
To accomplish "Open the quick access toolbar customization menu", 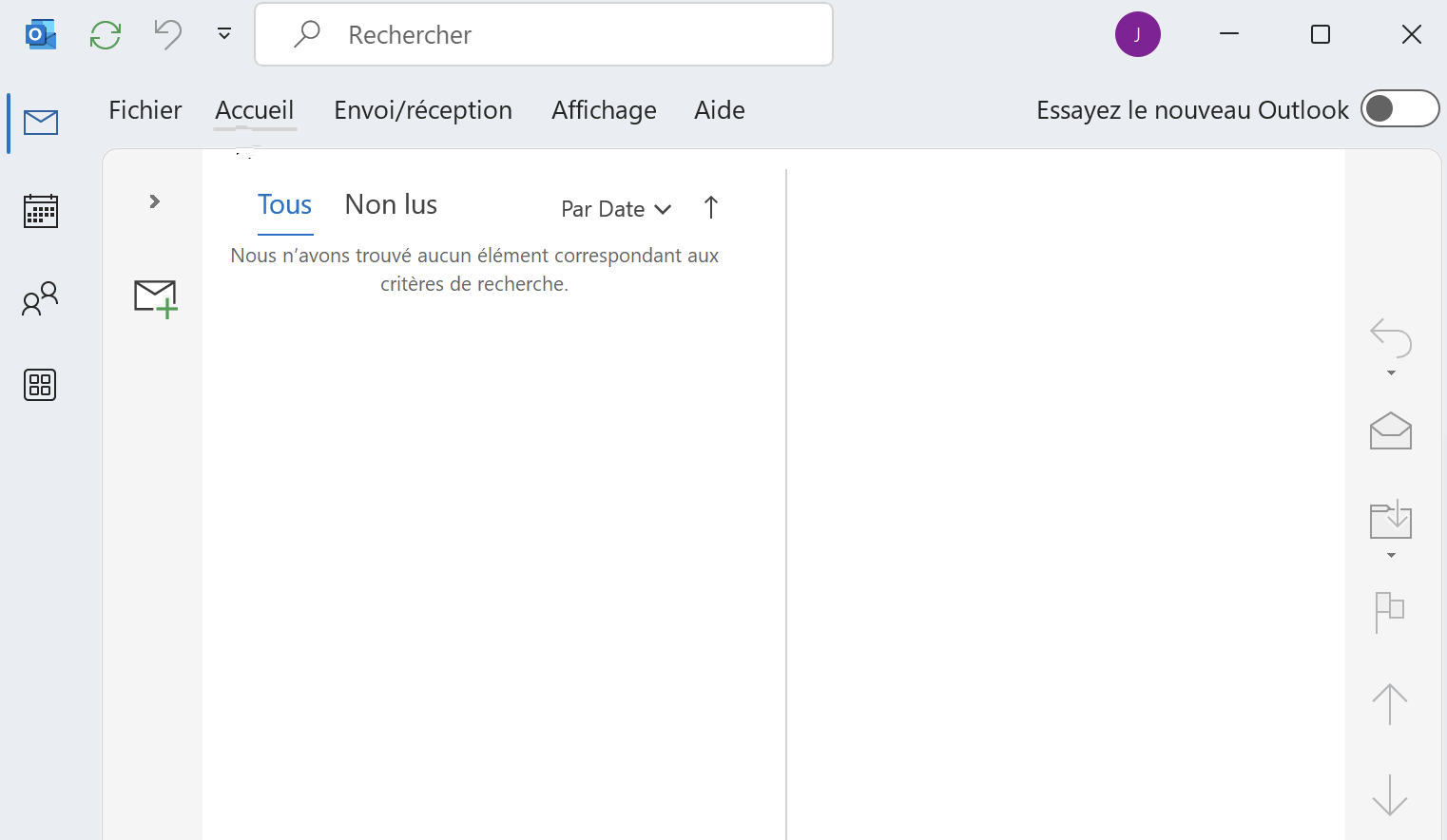I will point(223,34).
